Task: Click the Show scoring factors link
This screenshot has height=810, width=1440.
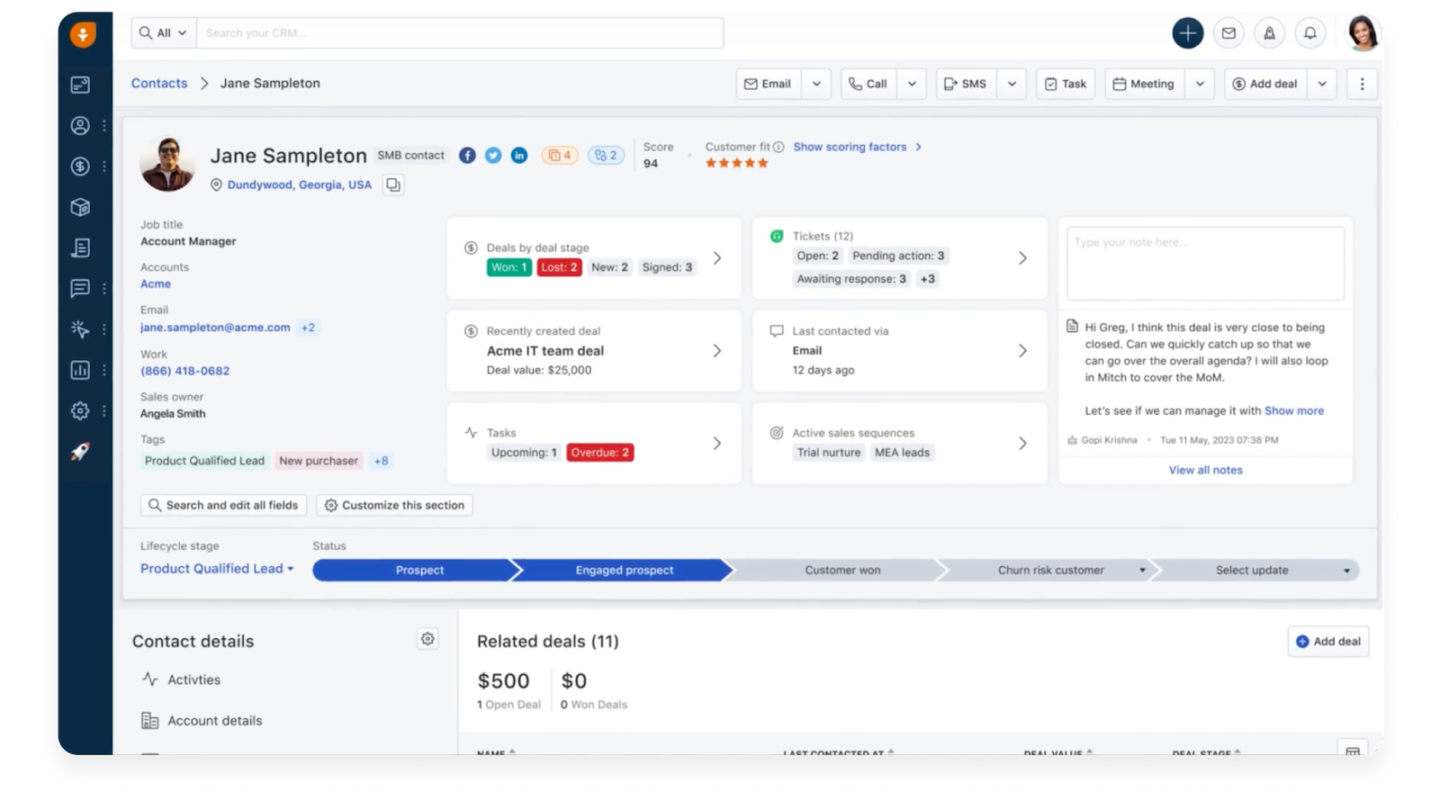Action: pyautogui.click(x=850, y=146)
